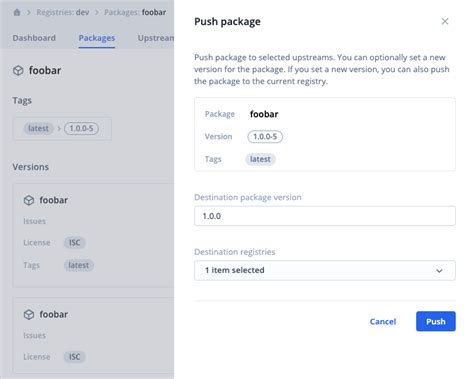Click cube icon in first foobar version card
474x379 pixels.
point(29,200)
